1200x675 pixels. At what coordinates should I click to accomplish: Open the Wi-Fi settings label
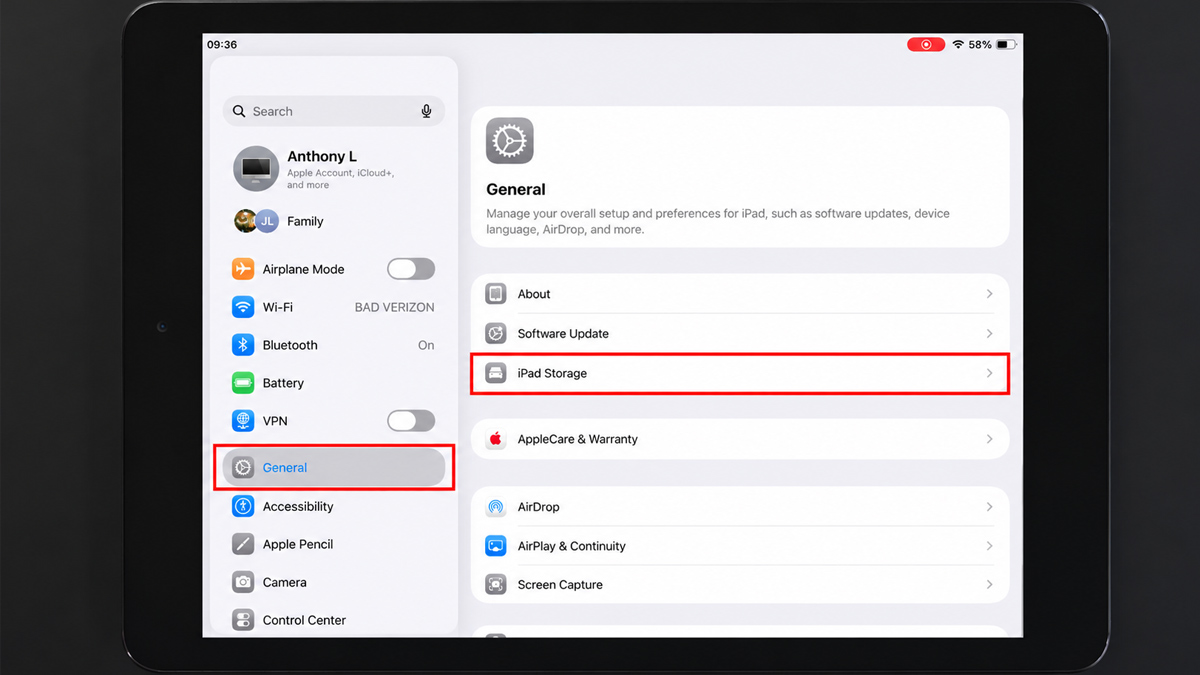(x=278, y=307)
